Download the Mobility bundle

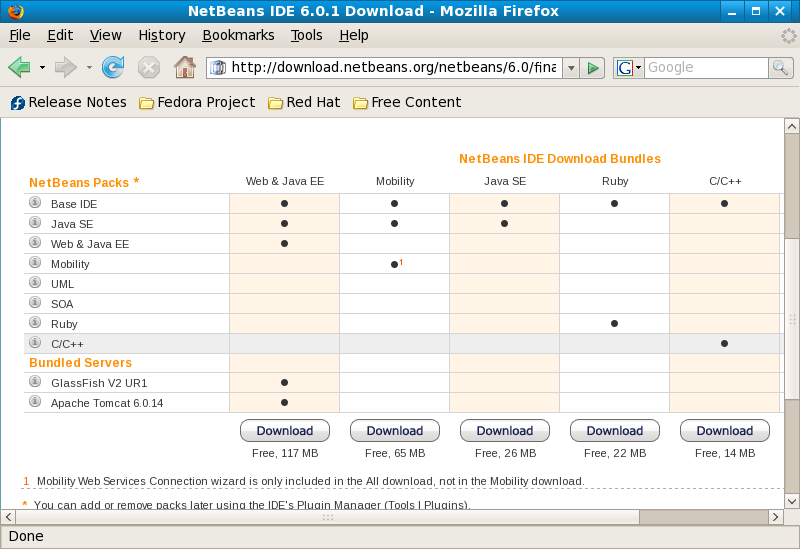tap(395, 431)
